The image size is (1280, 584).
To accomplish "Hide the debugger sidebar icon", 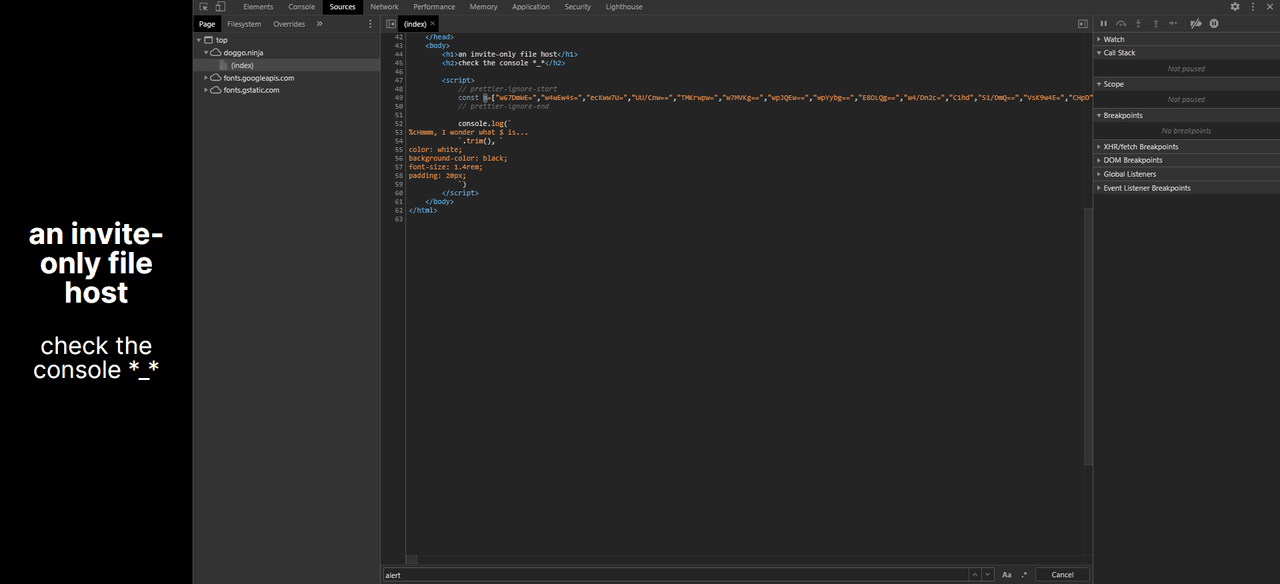I will (1083, 24).
